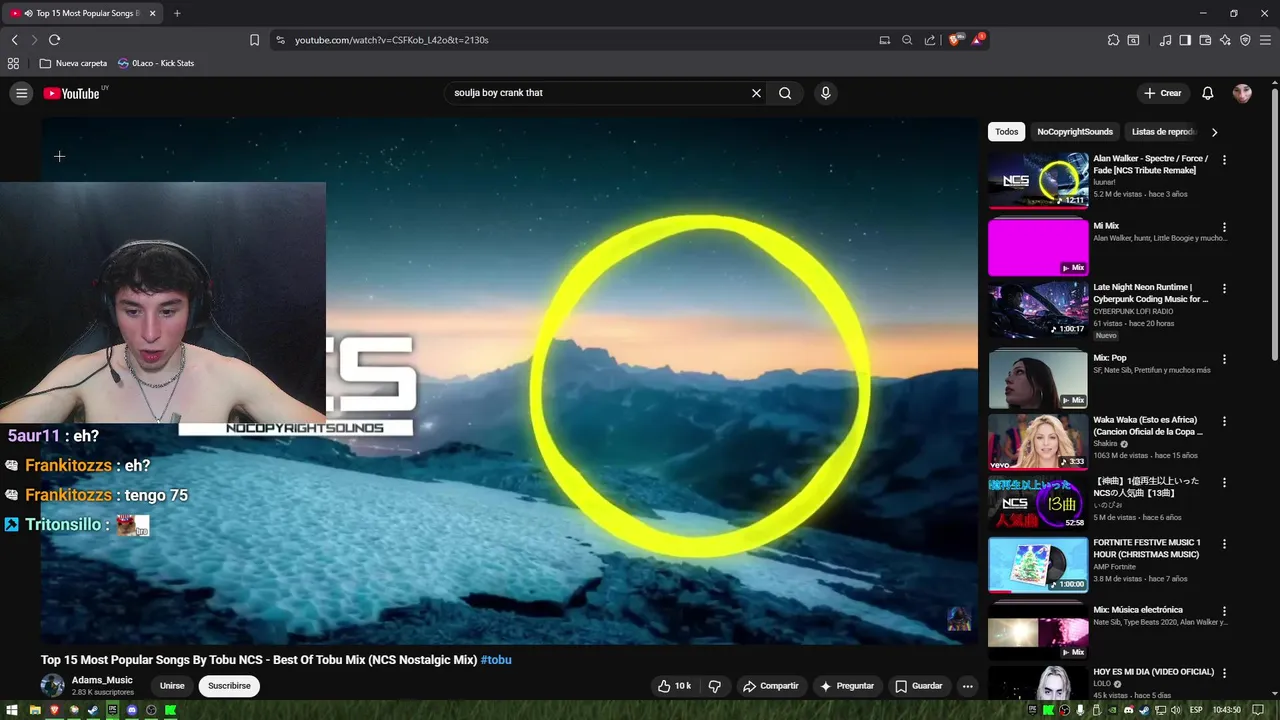1280x720 pixels.
Task: Open options for Mix: Música electrónica
Action: [x=1224, y=611]
